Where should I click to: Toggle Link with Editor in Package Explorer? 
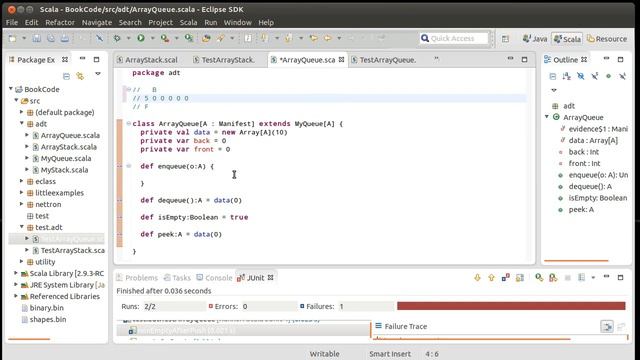pos(80,76)
